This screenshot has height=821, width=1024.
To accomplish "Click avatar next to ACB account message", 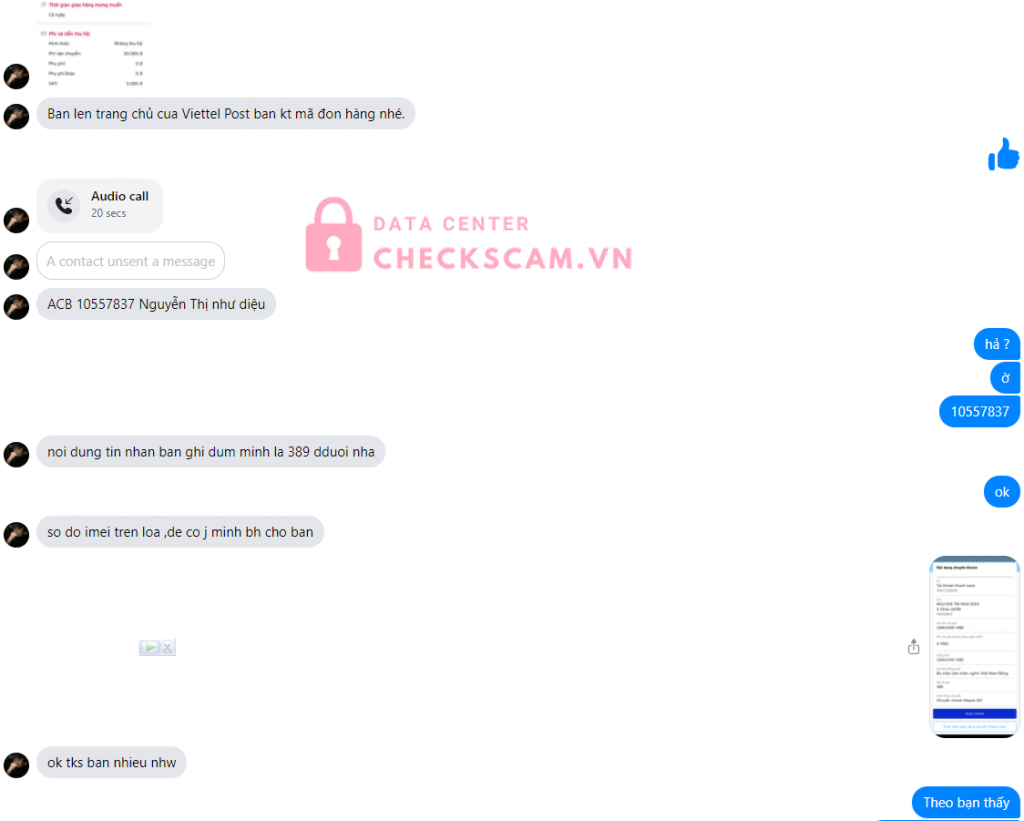I will (x=16, y=307).
